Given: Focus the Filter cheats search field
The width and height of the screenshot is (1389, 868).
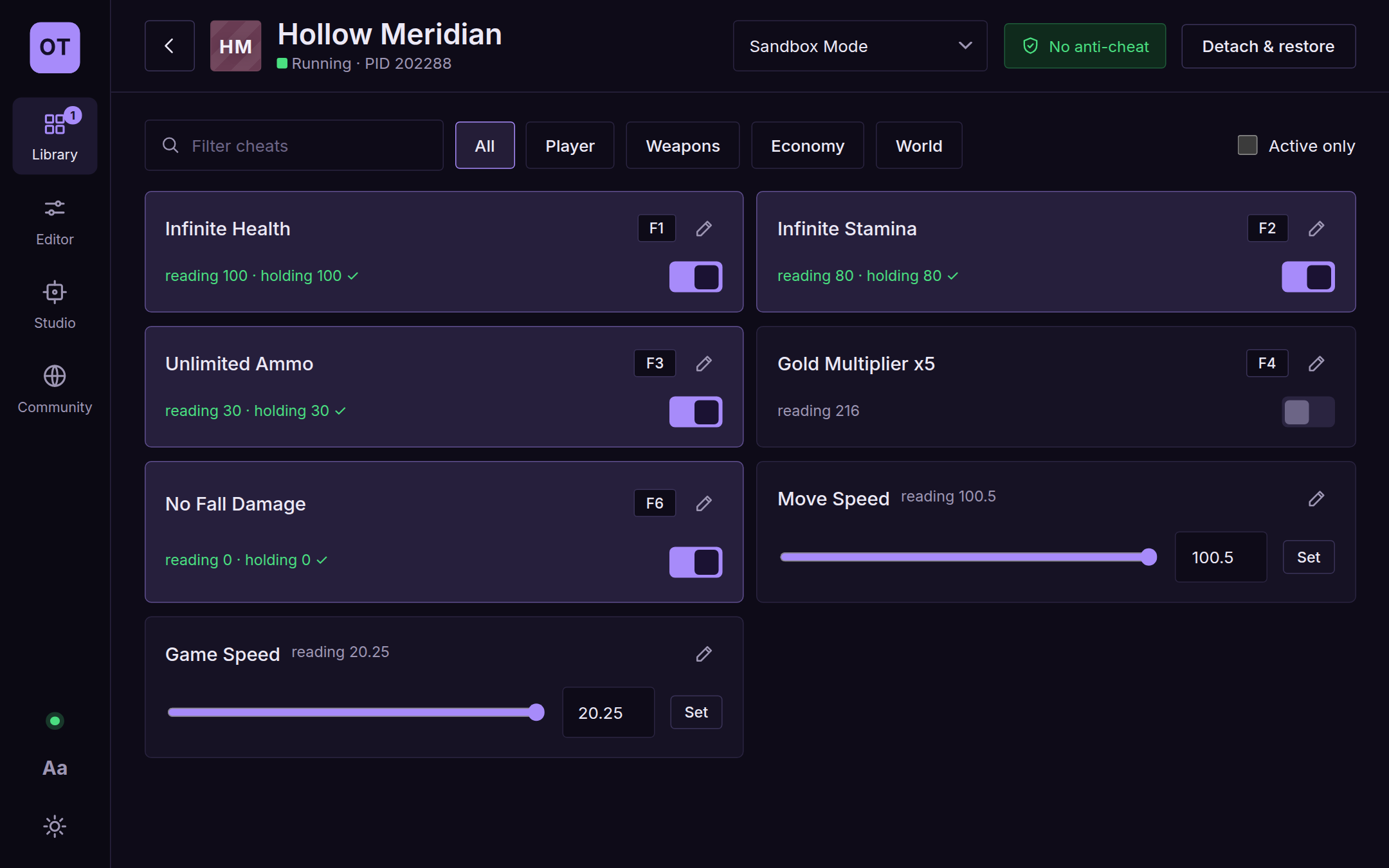Looking at the screenshot, I should (294, 145).
